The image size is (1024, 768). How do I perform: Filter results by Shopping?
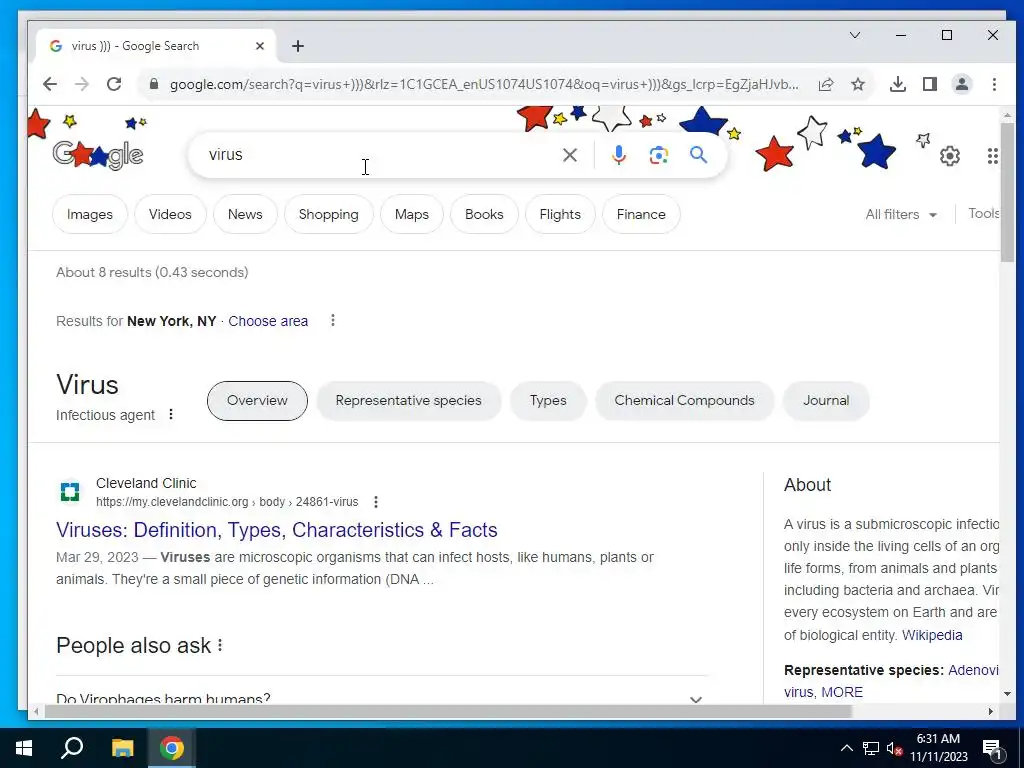pyautogui.click(x=328, y=214)
